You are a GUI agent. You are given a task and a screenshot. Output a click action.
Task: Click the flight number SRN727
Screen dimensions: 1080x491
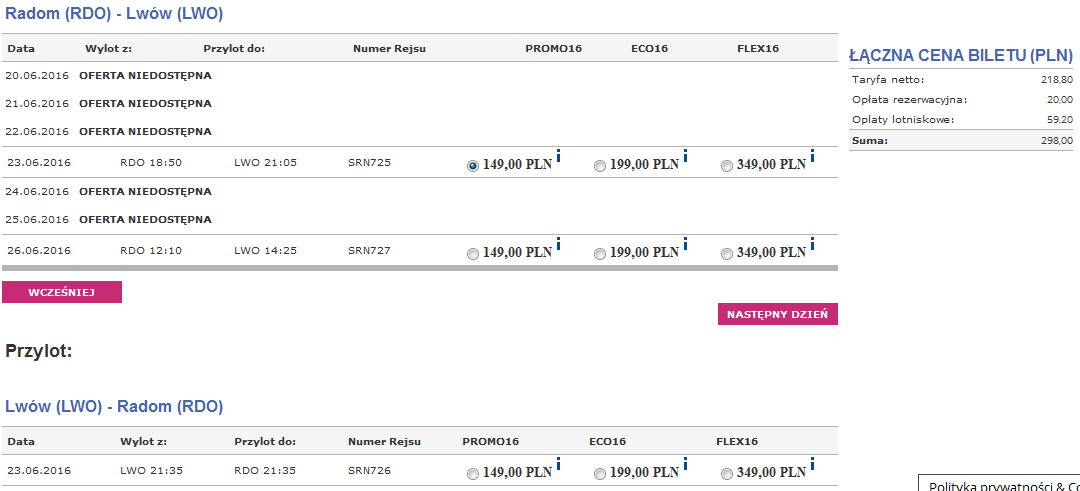click(370, 251)
